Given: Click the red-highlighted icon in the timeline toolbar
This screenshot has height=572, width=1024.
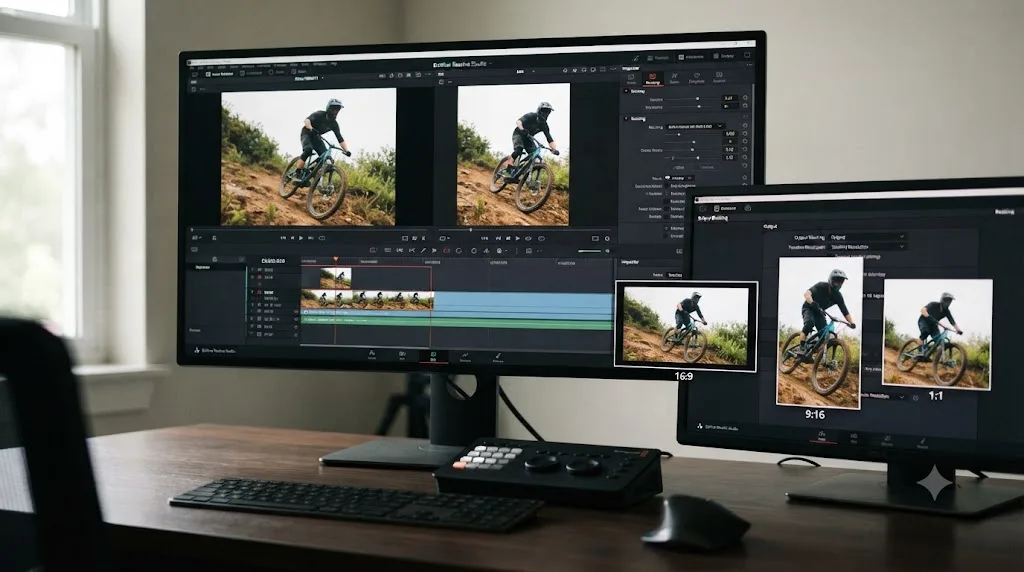Looking at the screenshot, I should click(447, 250).
